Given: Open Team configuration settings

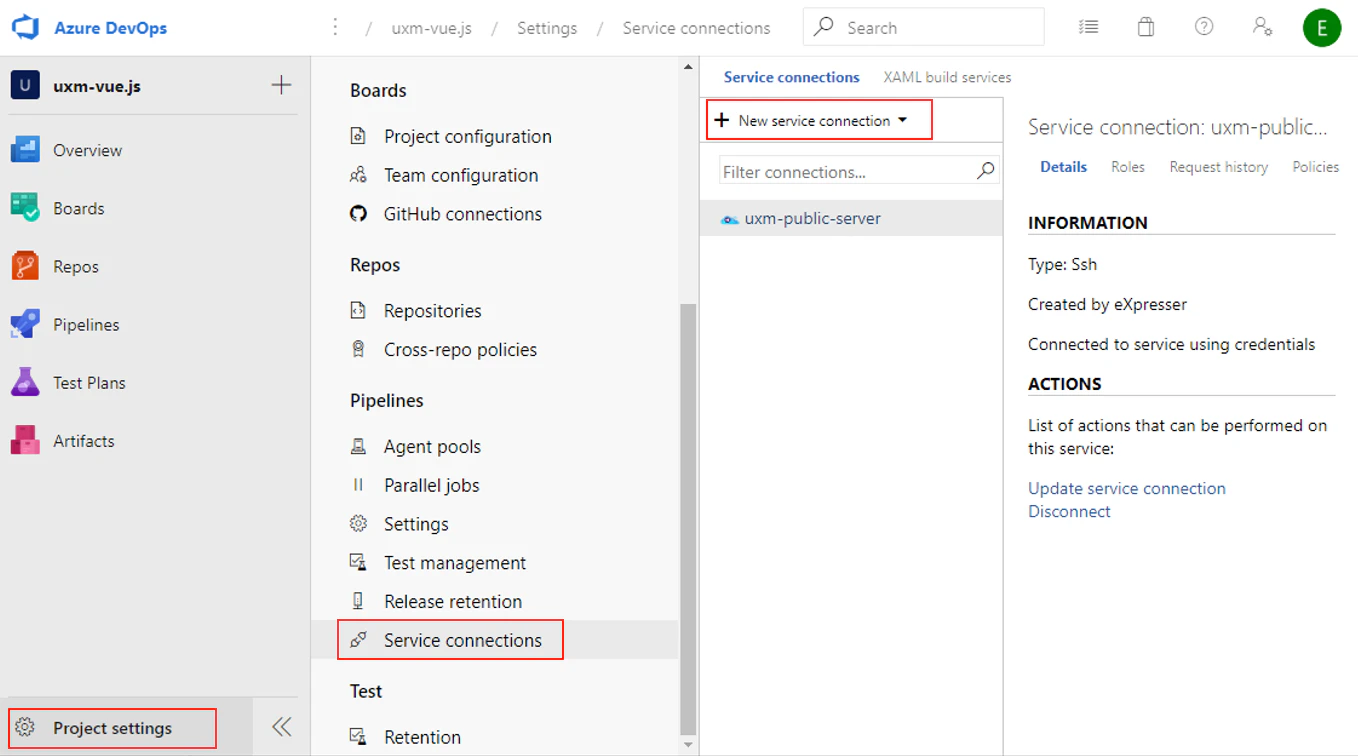Looking at the screenshot, I should pos(461,175).
